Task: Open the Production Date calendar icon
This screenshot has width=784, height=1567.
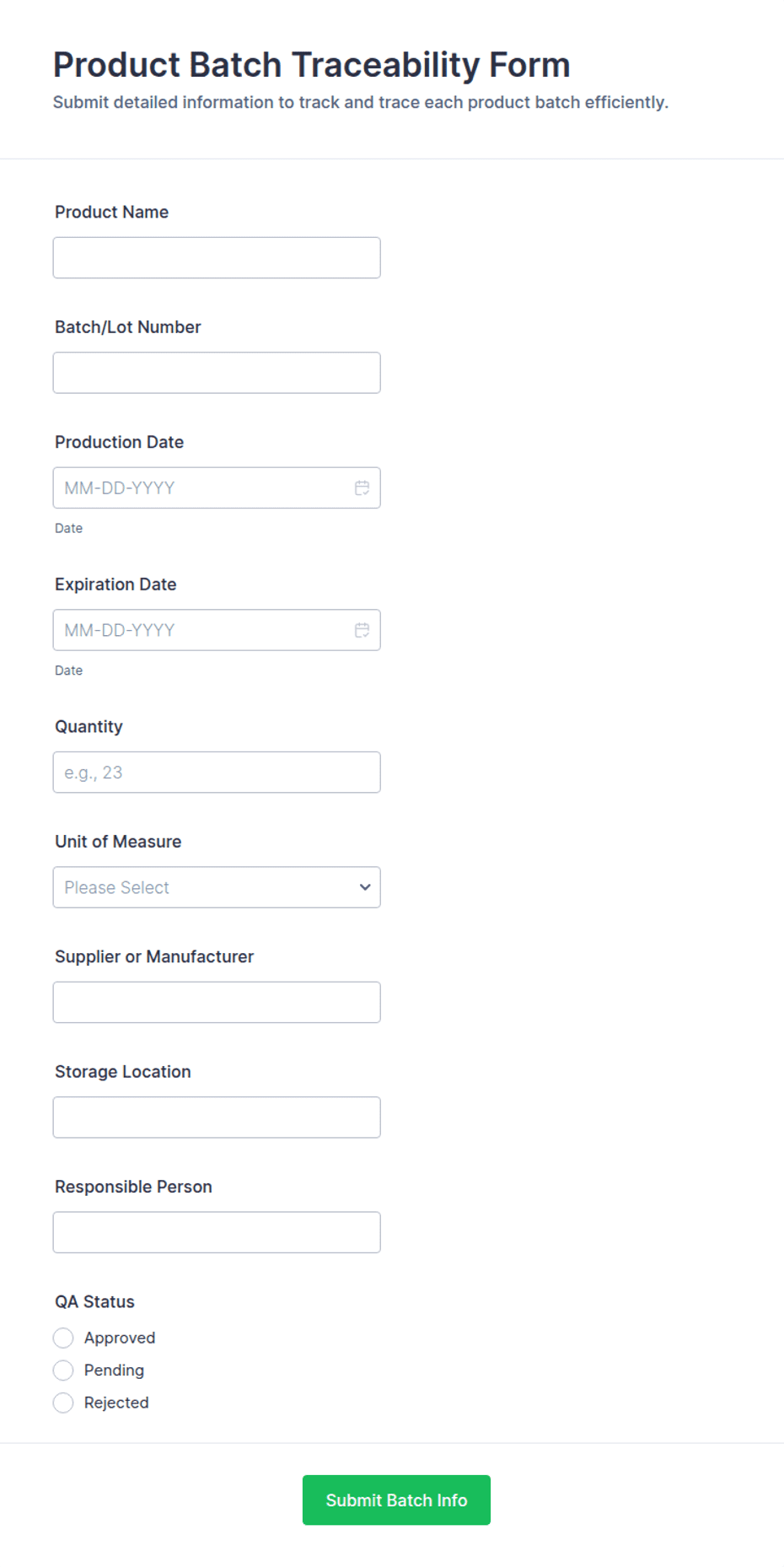Action: click(x=362, y=487)
